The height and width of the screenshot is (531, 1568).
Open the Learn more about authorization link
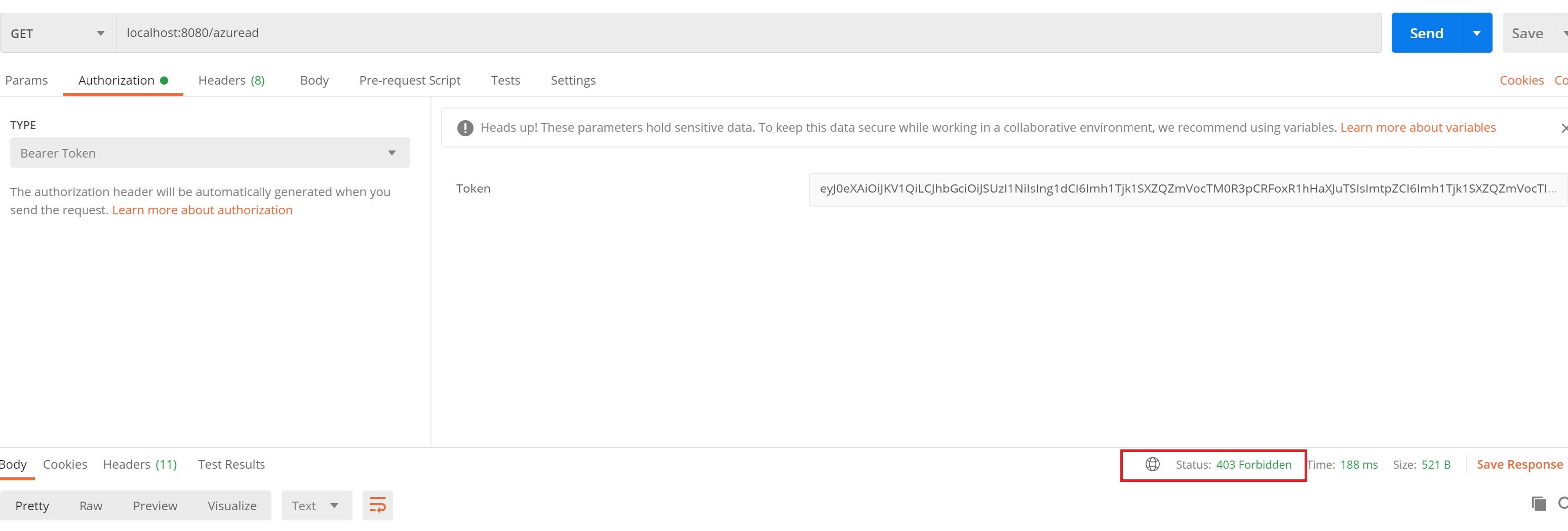click(x=202, y=209)
